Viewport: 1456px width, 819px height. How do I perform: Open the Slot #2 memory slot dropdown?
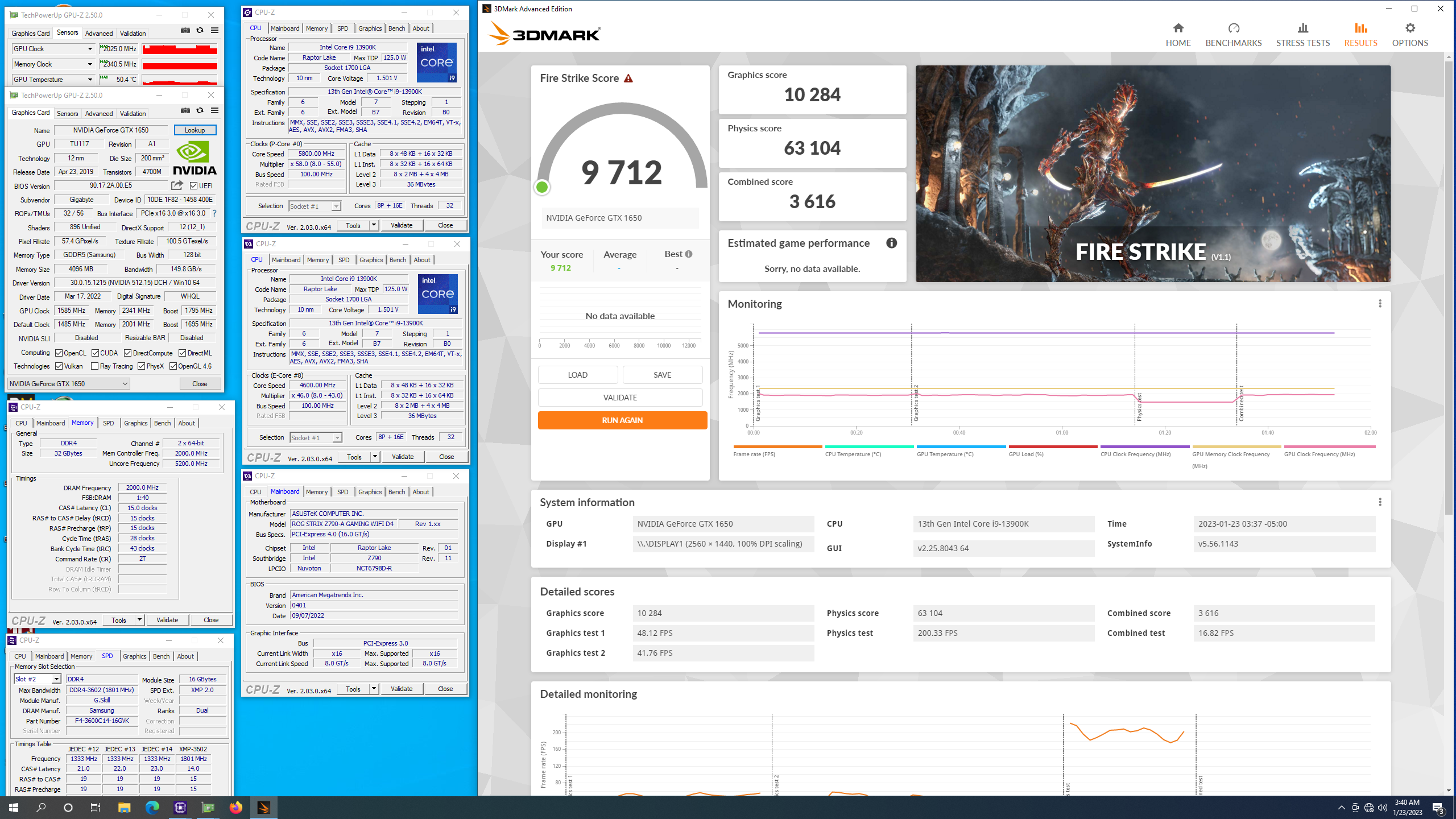click(x=56, y=679)
